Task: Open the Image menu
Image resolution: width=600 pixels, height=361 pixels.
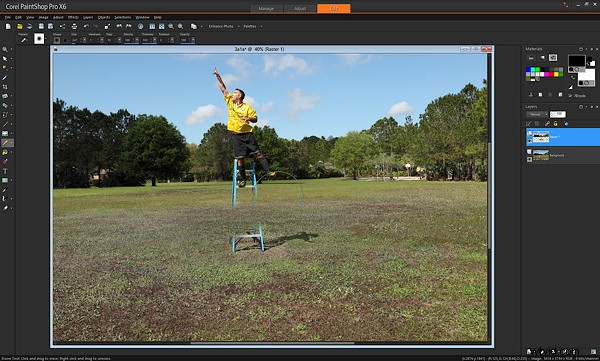Action: tap(43, 17)
